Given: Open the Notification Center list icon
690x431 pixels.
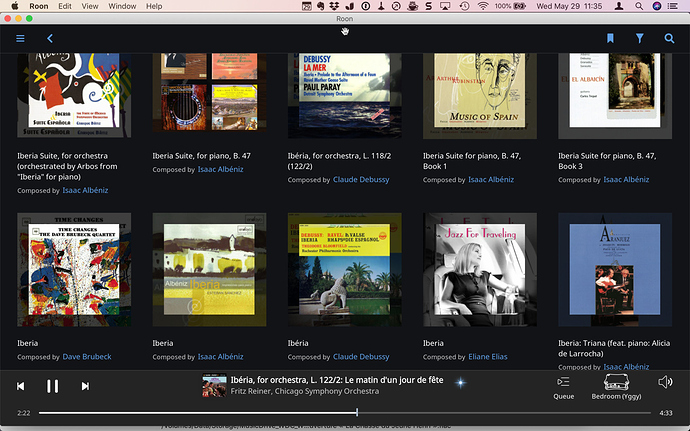Looking at the screenshot, I should (672, 6).
